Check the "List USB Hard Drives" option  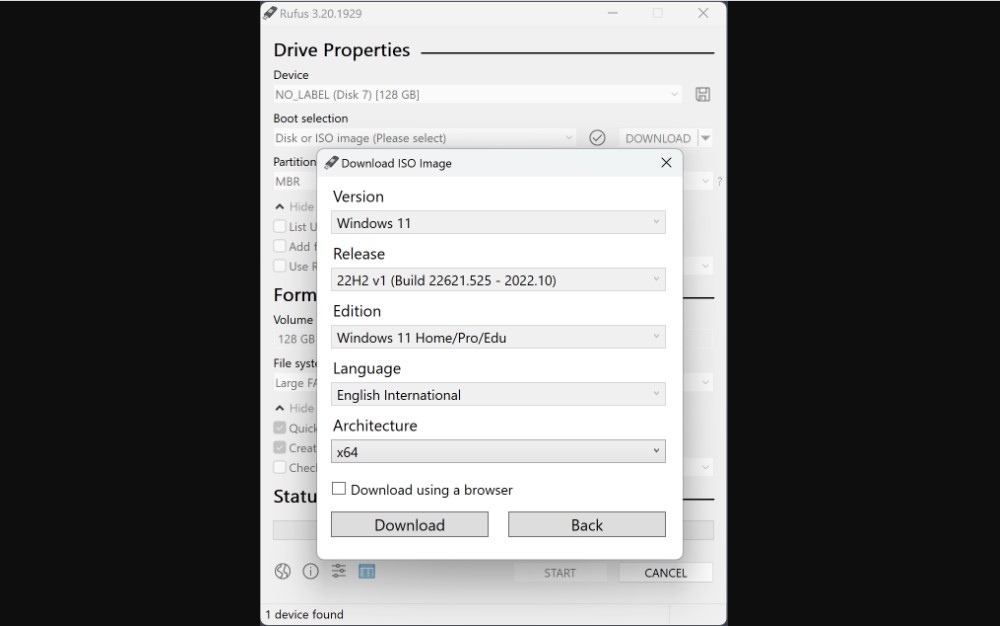point(282,227)
